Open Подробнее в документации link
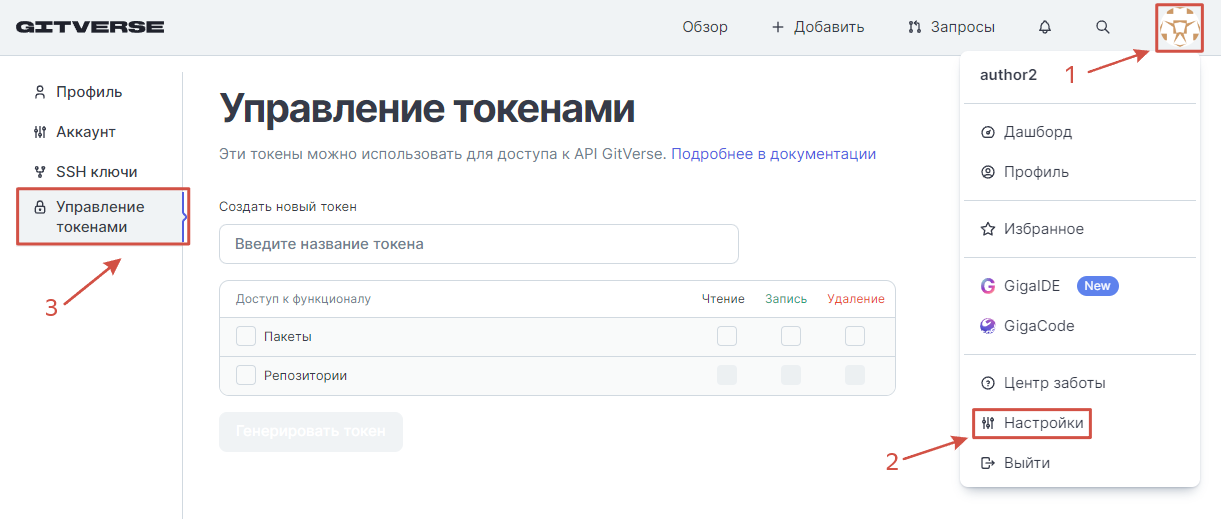This screenshot has height=519, width=1221. (x=773, y=154)
